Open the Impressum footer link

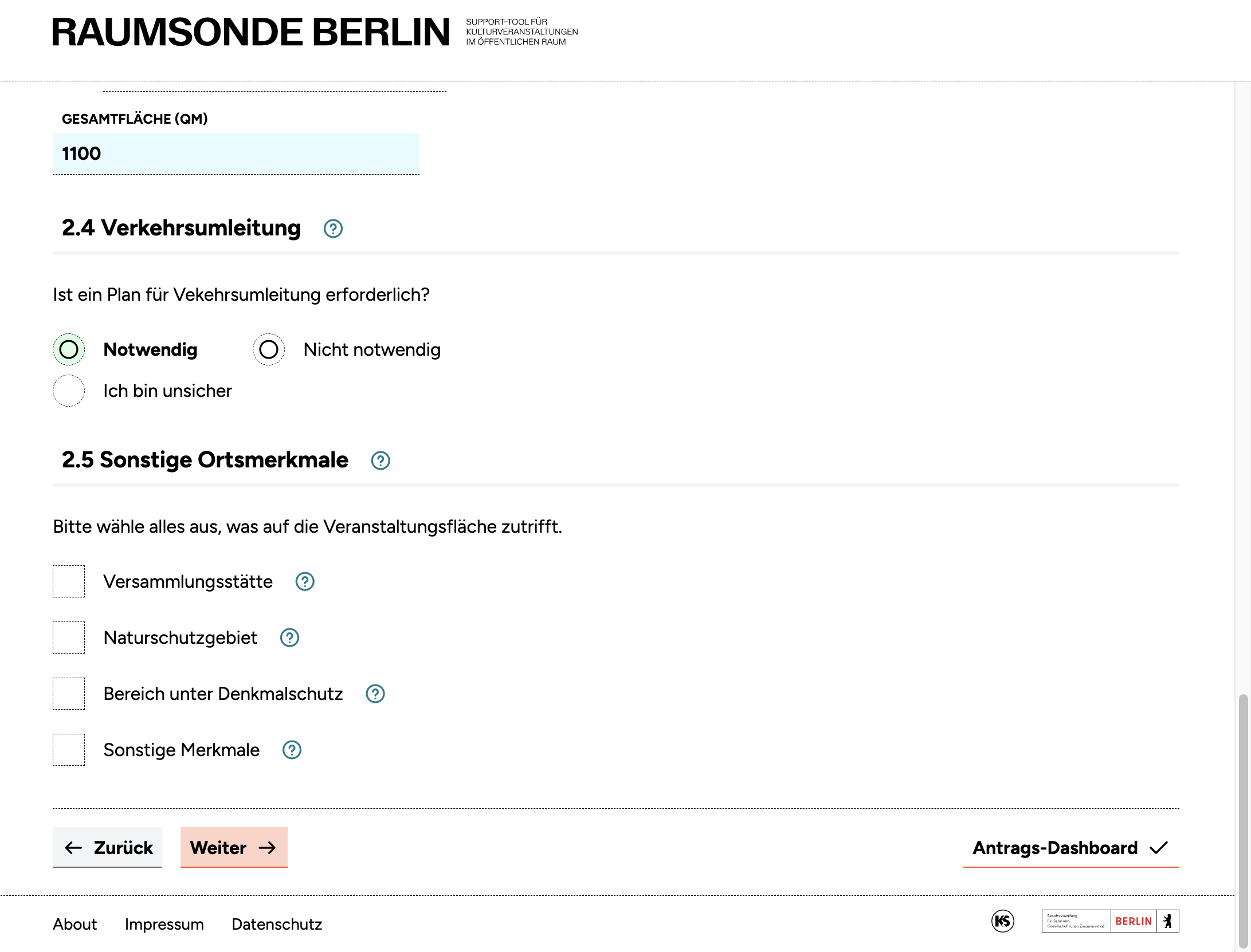pos(164,924)
